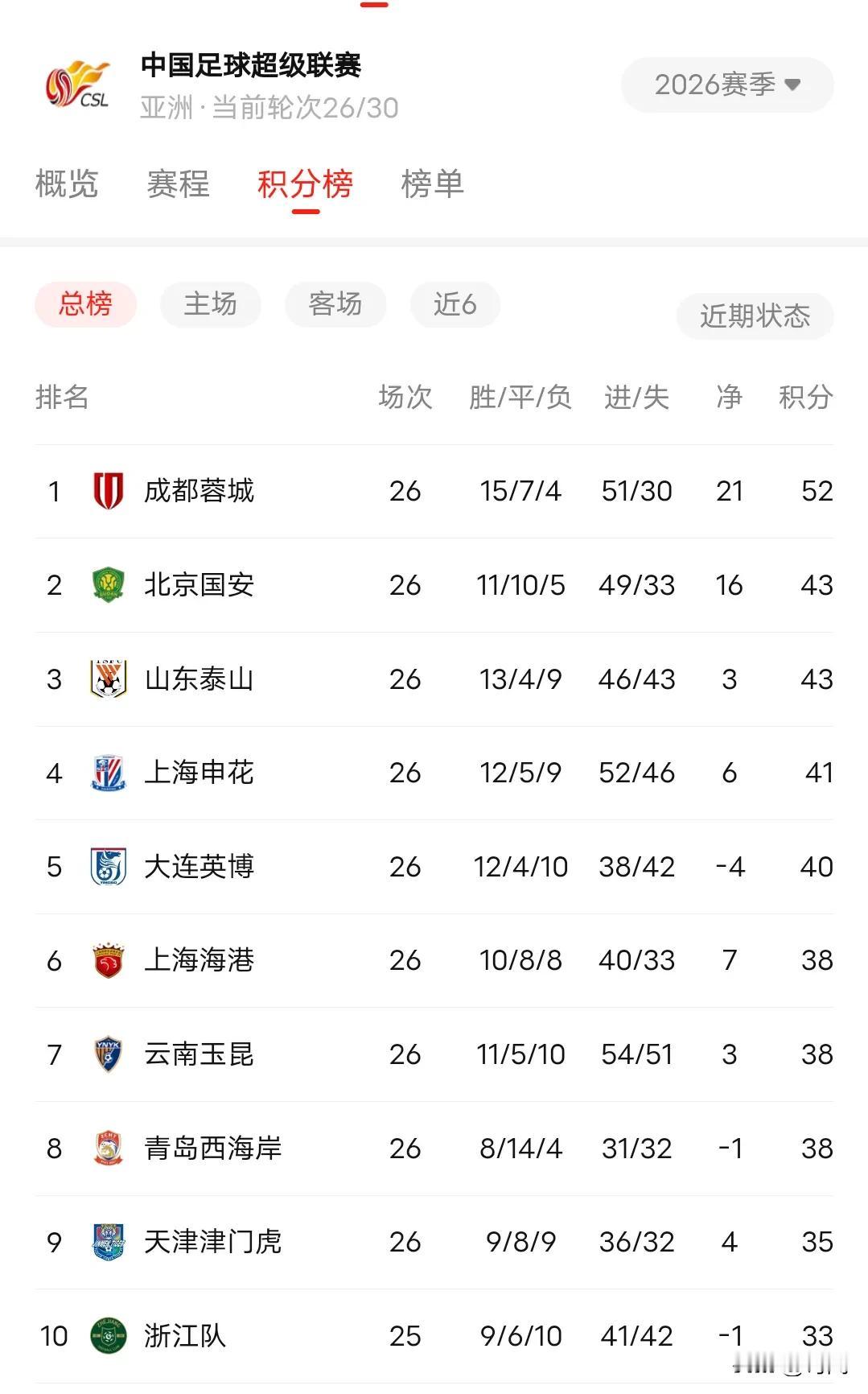
Task: Switch to the 赛程 tab
Action: [178, 184]
